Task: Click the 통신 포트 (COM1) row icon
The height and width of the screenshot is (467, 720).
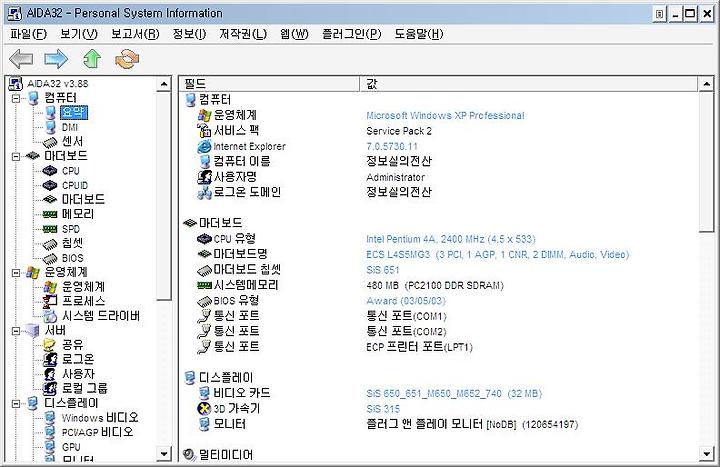Action: tap(204, 316)
